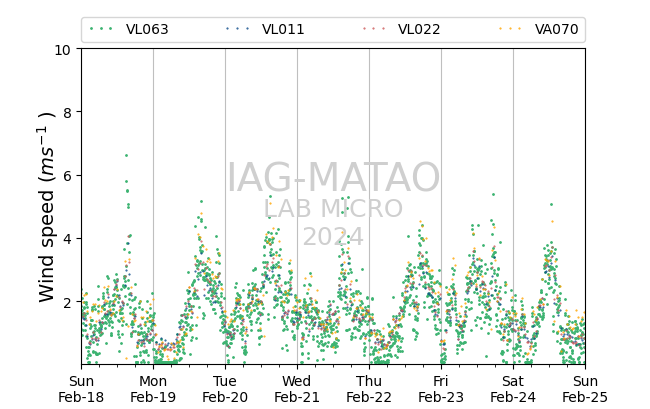Viewport: 650px width, 409px height.
Task: Click the Wed Feb-21 date label
Action: coord(297,389)
